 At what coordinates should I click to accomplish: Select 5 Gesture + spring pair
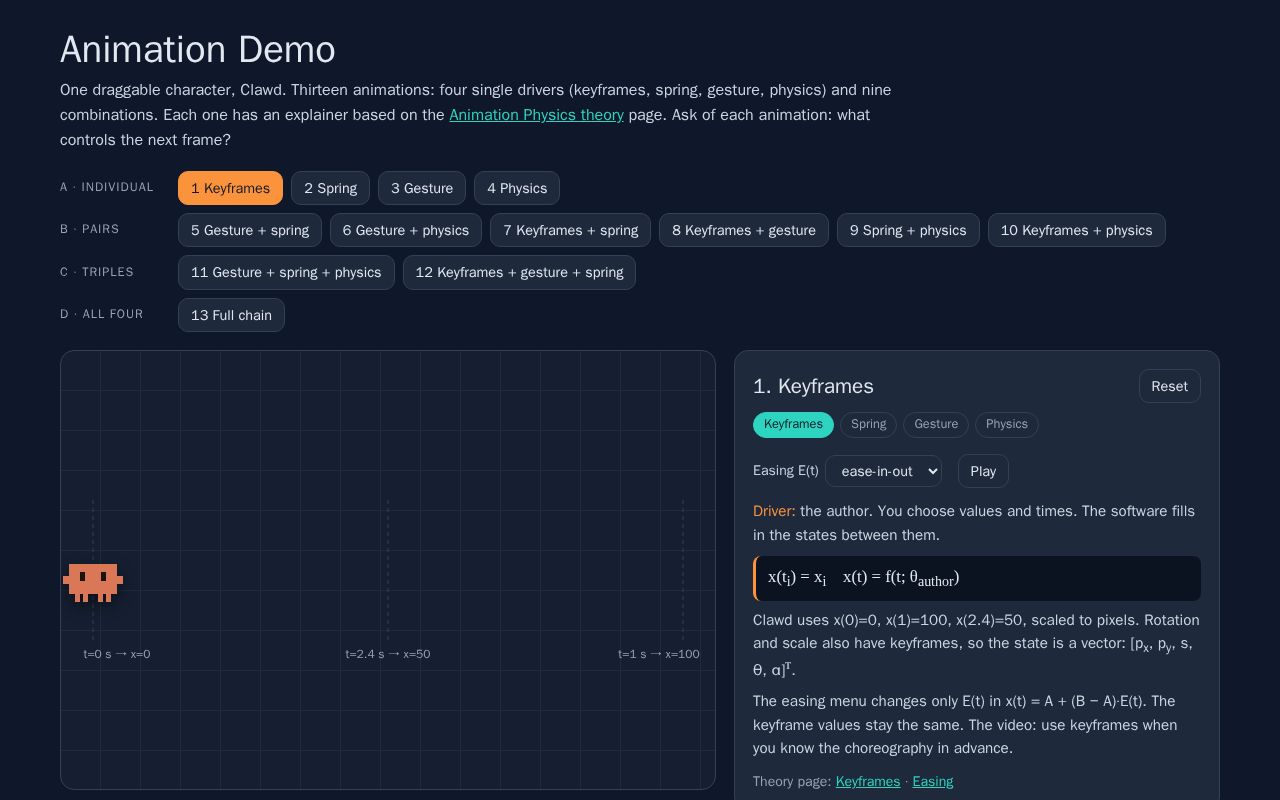coord(250,230)
